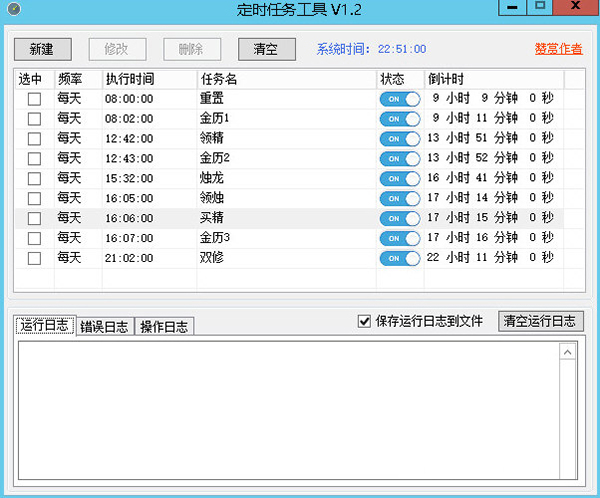Check the box for task 烛龙
The height and width of the screenshot is (498, 600).
coord(34,178)
